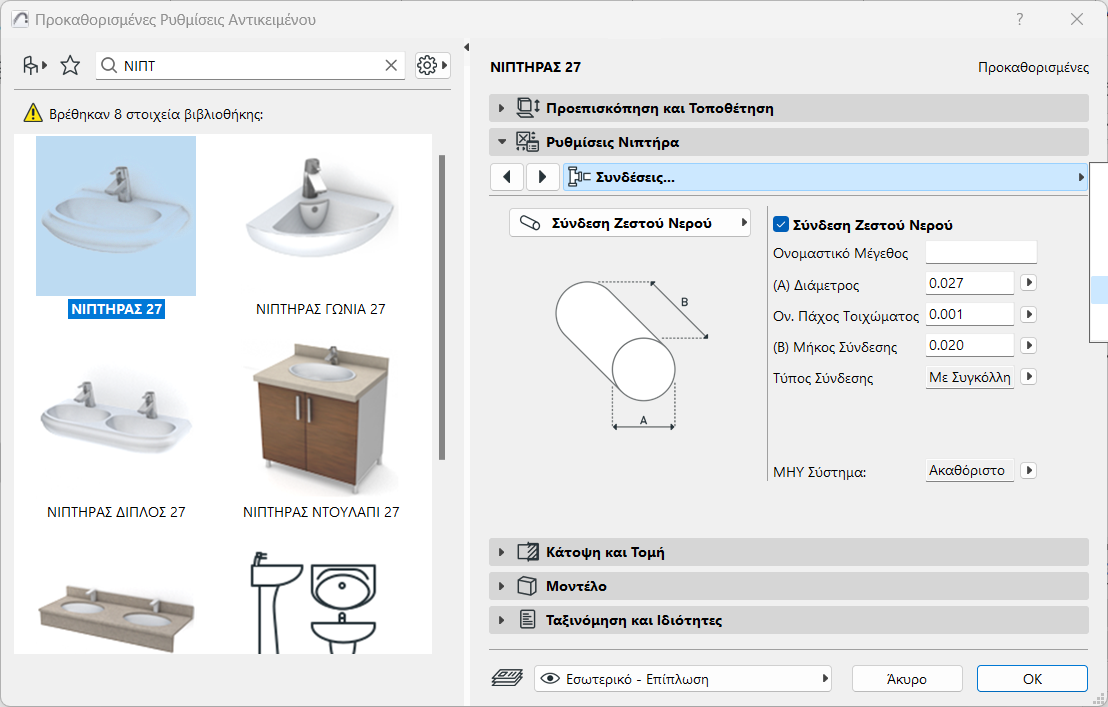This screenshot has width=1108, height=707.
Task: Go to next settings page
Action: click(x=542, y=177)
